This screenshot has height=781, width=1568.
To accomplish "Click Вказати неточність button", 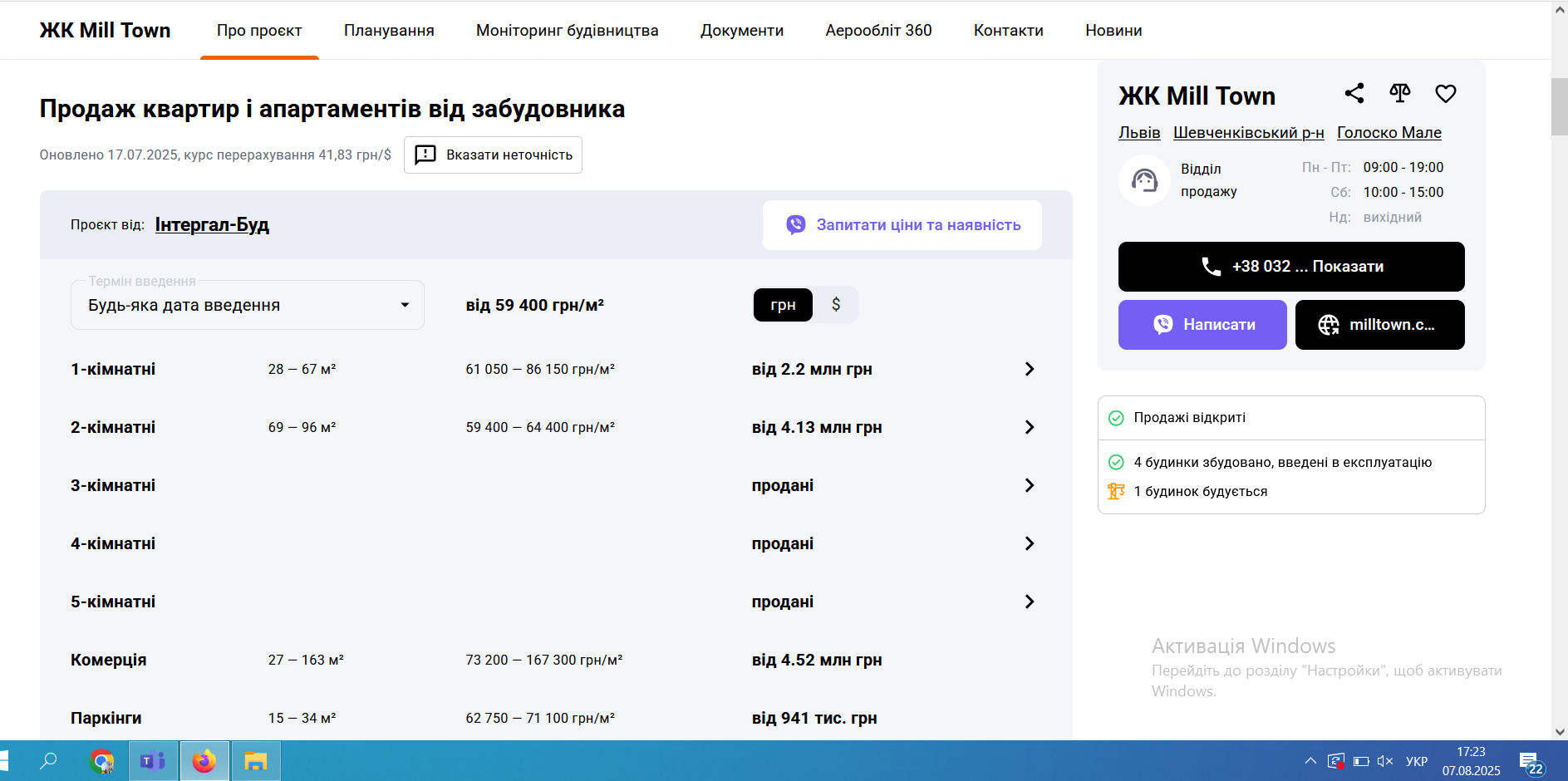I will pyautogui.click(x=493, y=155).
